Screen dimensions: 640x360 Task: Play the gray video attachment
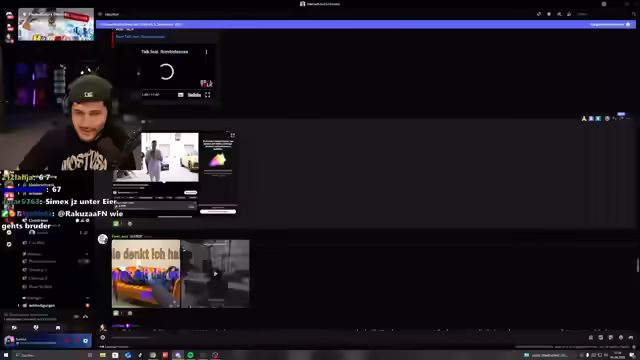(215, 274)
